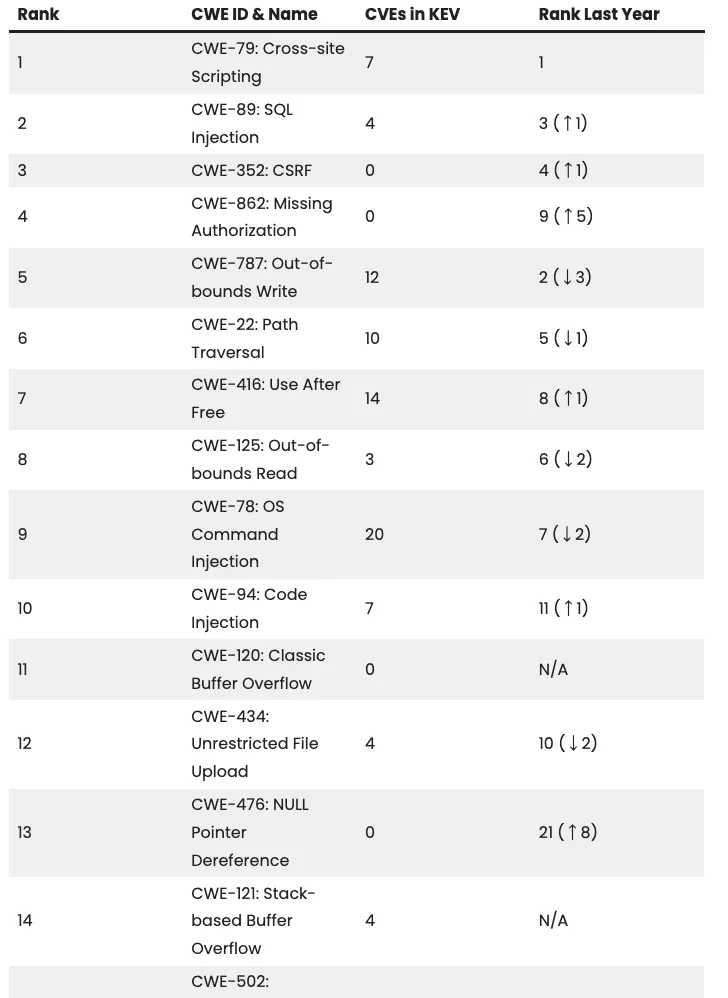The width and height of the screenshot is (728, 998).
Task: Click the CWE-416: Use After Free entry
Action: [265, 398]
